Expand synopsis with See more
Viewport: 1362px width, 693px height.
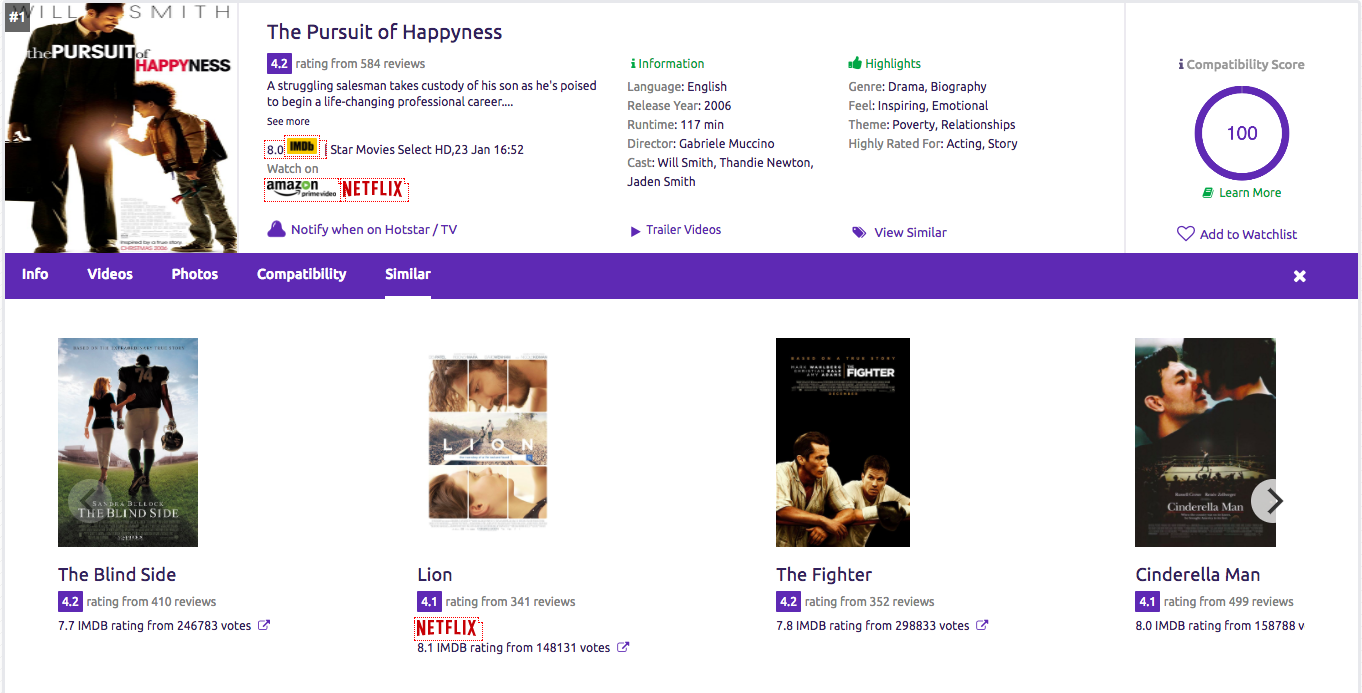click(288, 121)
